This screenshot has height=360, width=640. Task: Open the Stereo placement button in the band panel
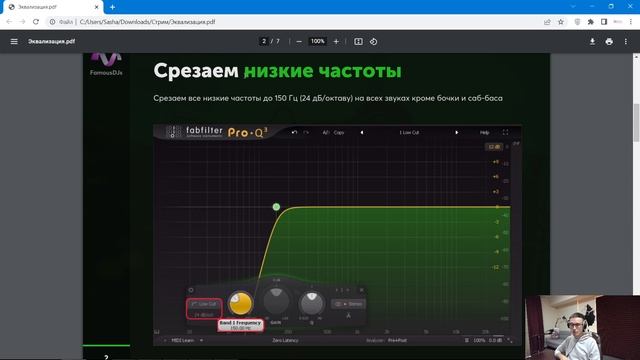pyautogui.click(x=348, y=304)
